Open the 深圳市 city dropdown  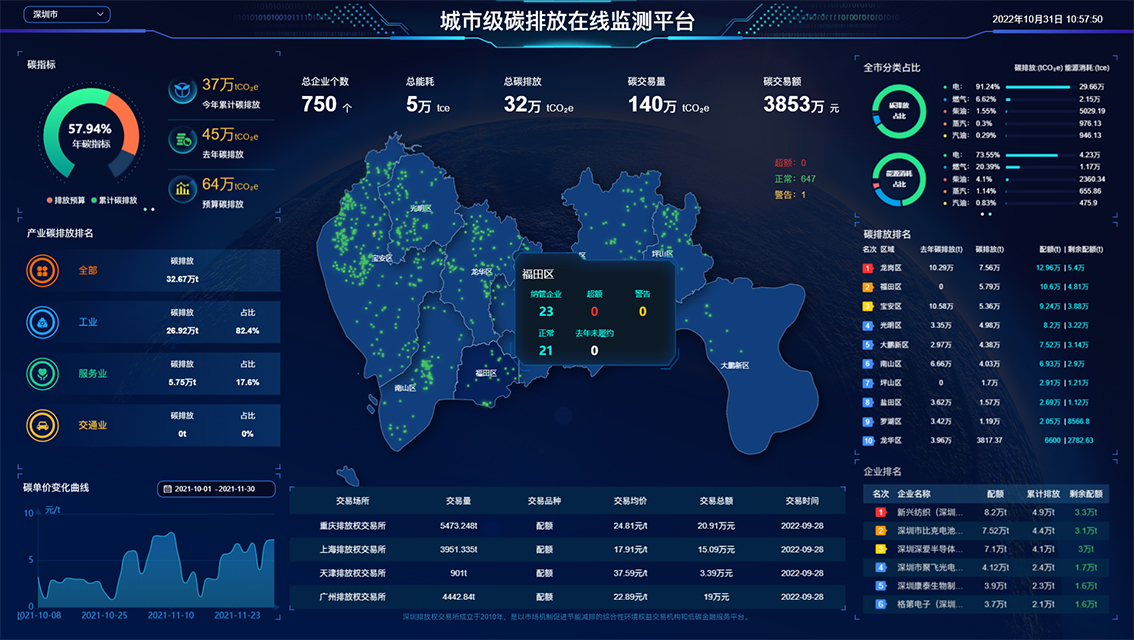coord(66,15)
